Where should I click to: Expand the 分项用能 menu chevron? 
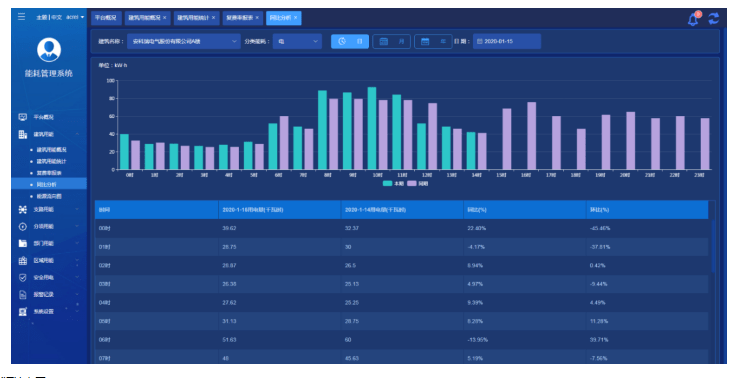coord(77,226)
